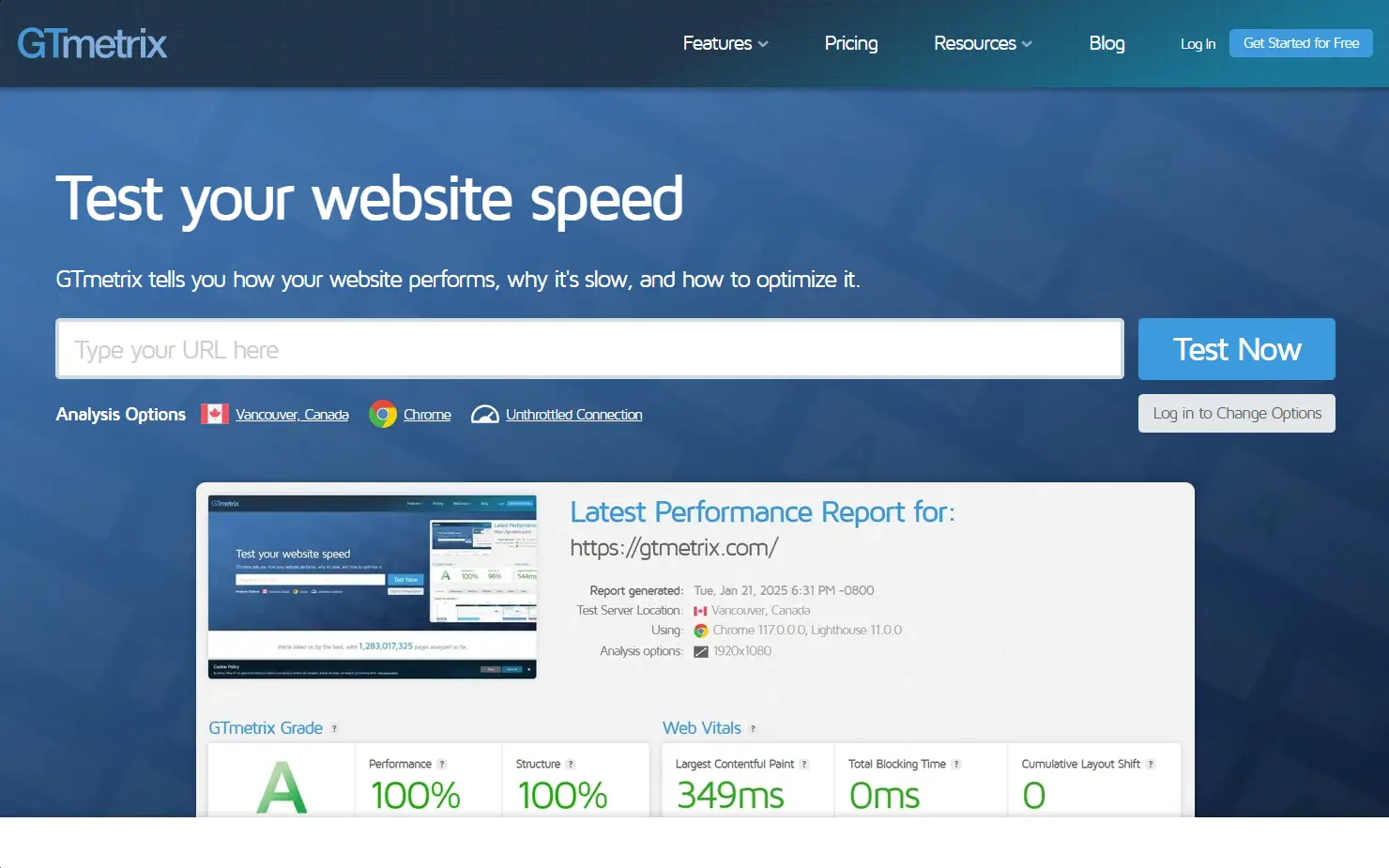Click the speedometer connection icon
This screenshot has height=868, width=1389.
point(484,414)
